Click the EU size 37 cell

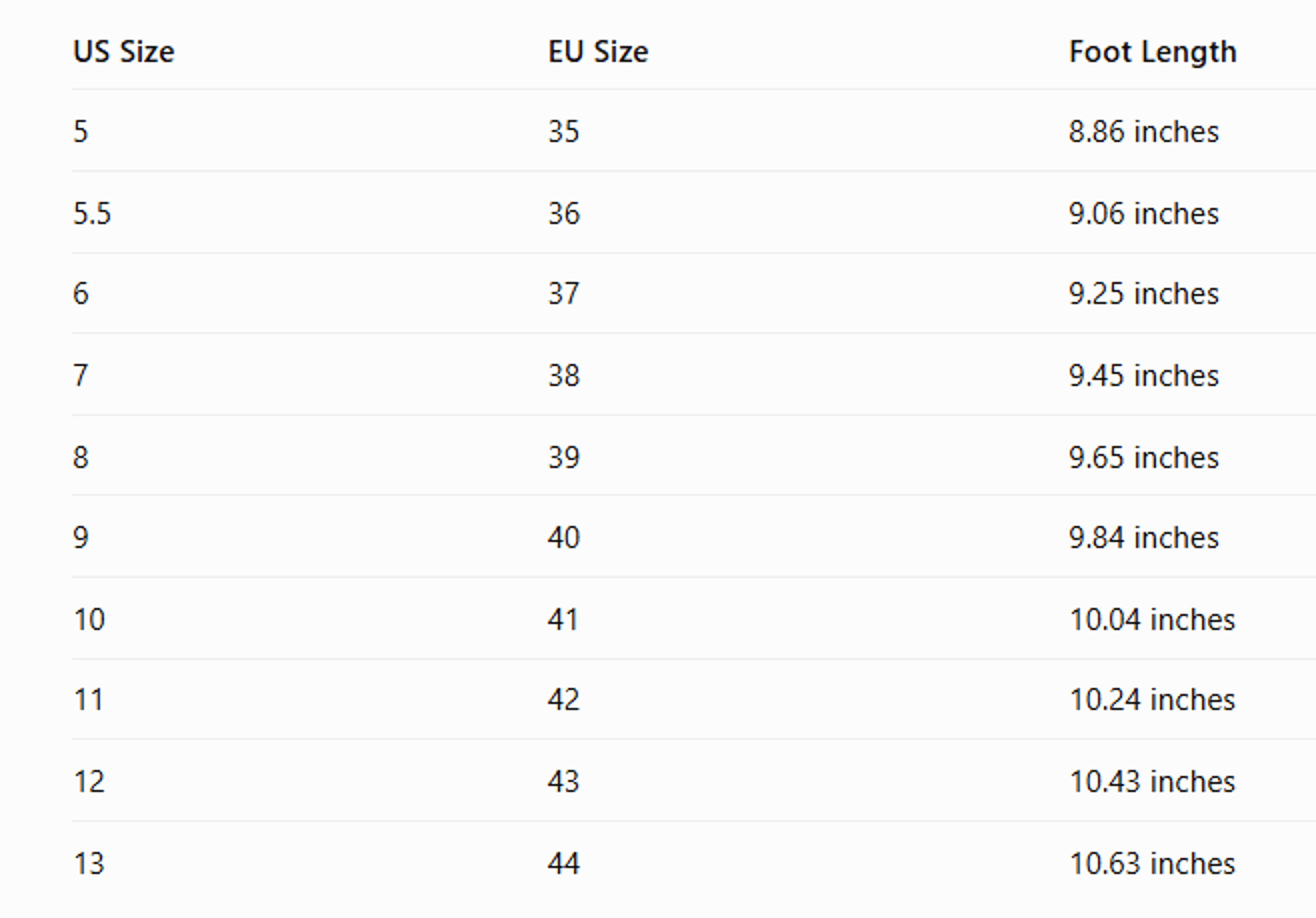tap(563, 293)
